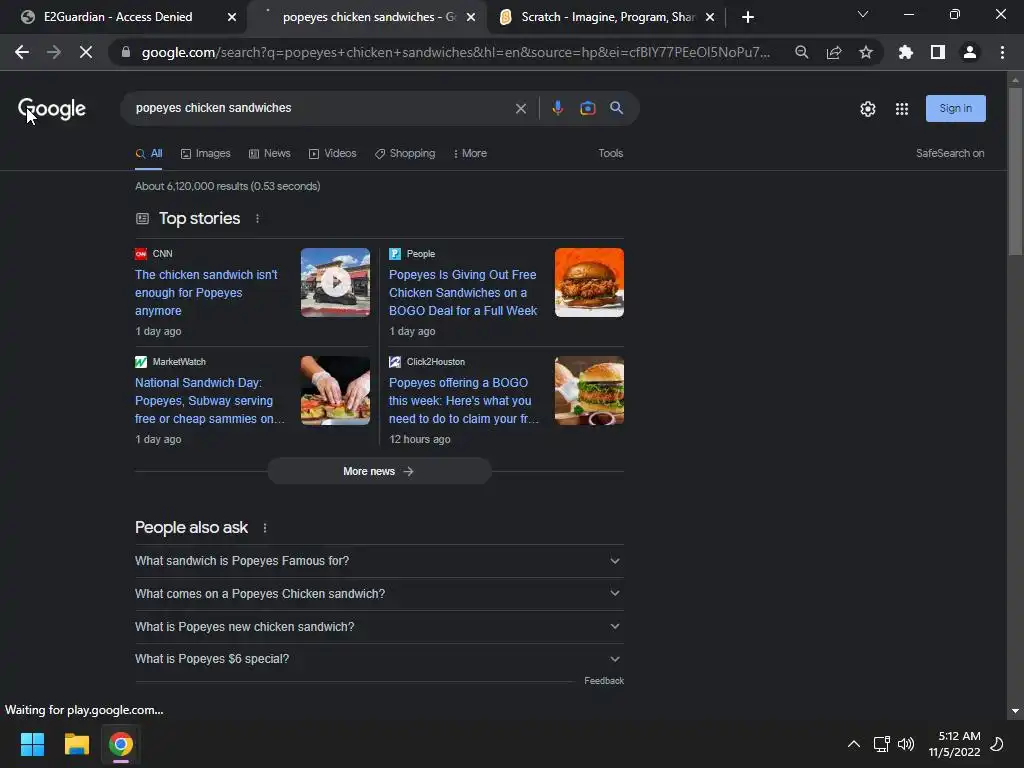This screenshot has width=1024, height=768.
Task: Open the Tools search options
Action: pos(611,153)
